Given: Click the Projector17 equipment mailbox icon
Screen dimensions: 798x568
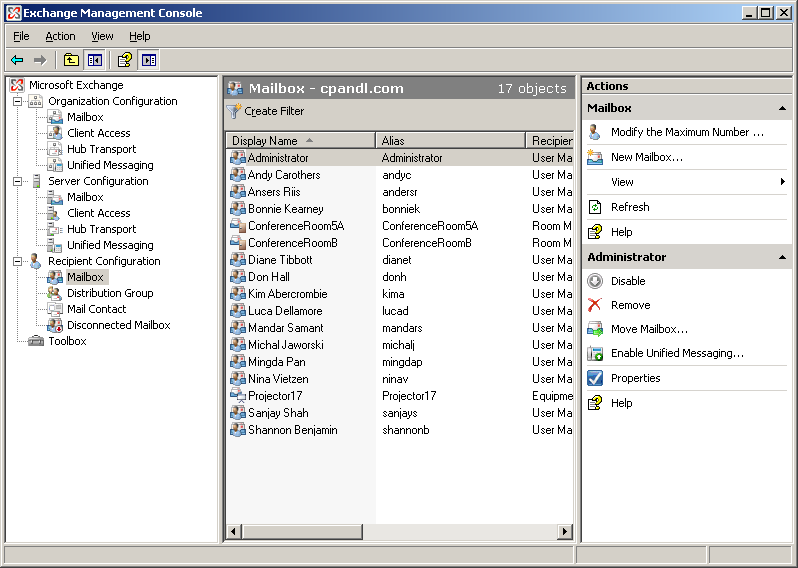Looking at the screenshot, I should point(238,395).
